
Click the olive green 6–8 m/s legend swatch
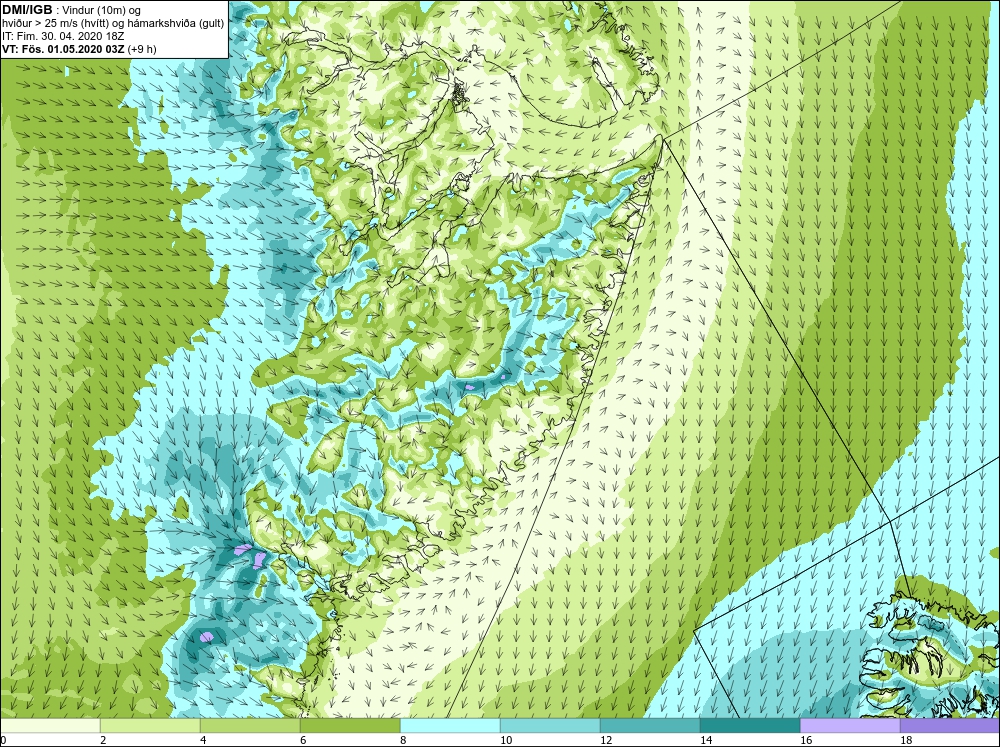tap(350, 726)
